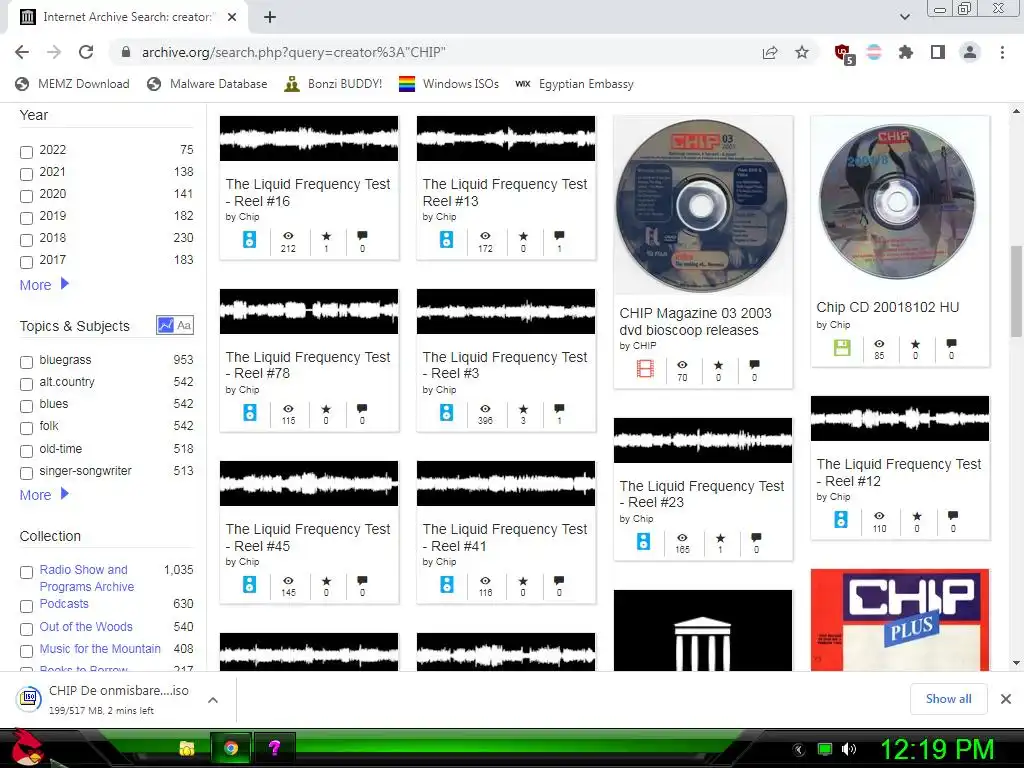
Task: Click the audio icon on Reel #41
Action: 447,584
